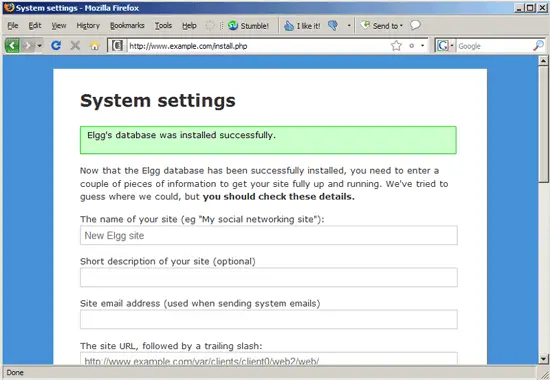Open the Help menu

(189, 26)
